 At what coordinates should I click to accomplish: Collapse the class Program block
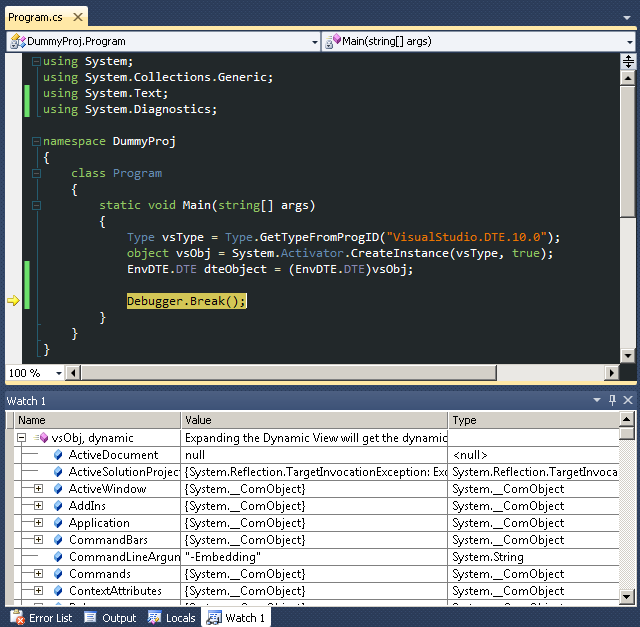coord(36,173)
